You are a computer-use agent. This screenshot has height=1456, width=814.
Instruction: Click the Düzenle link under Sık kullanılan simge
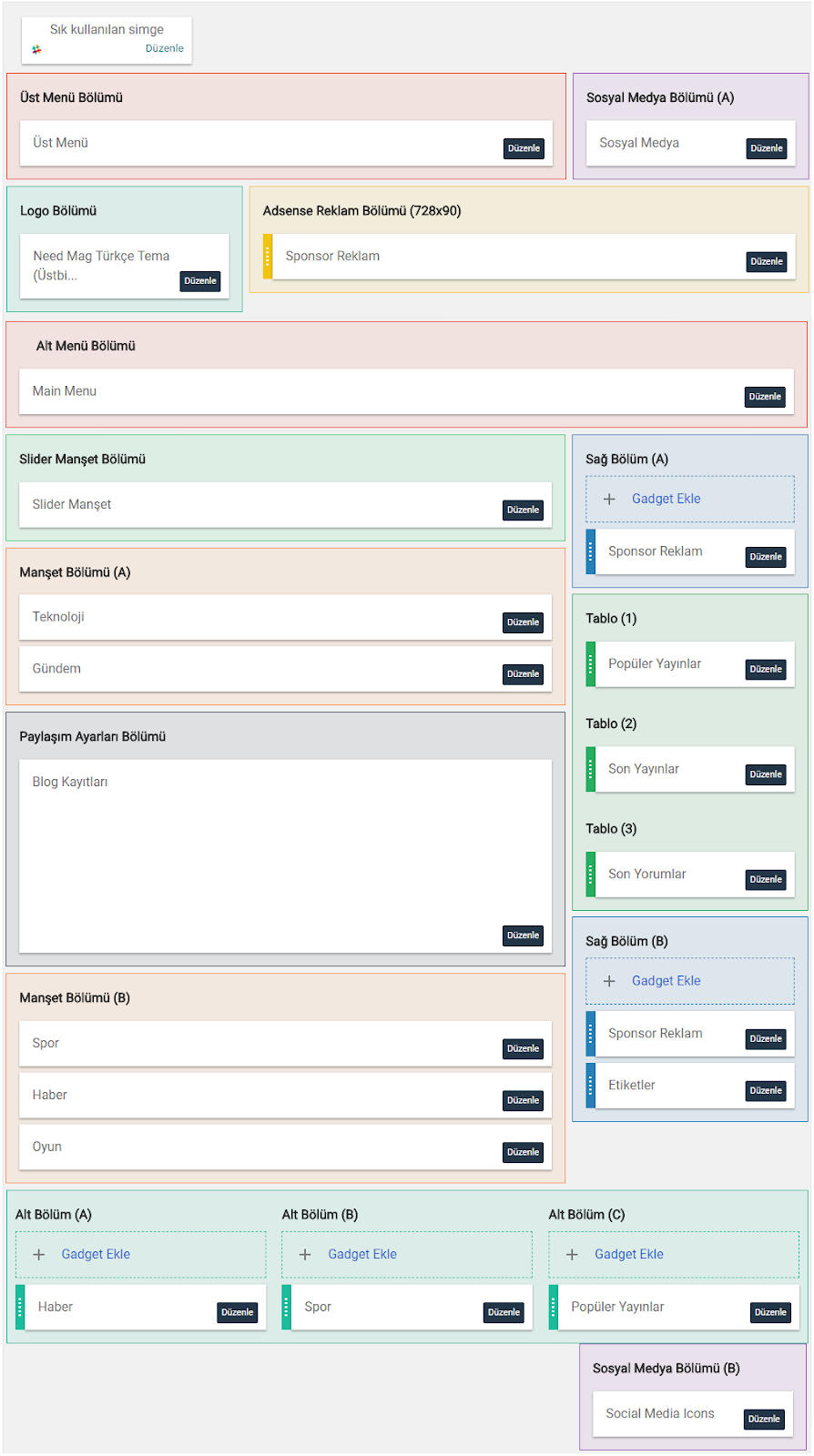[165, 49]
